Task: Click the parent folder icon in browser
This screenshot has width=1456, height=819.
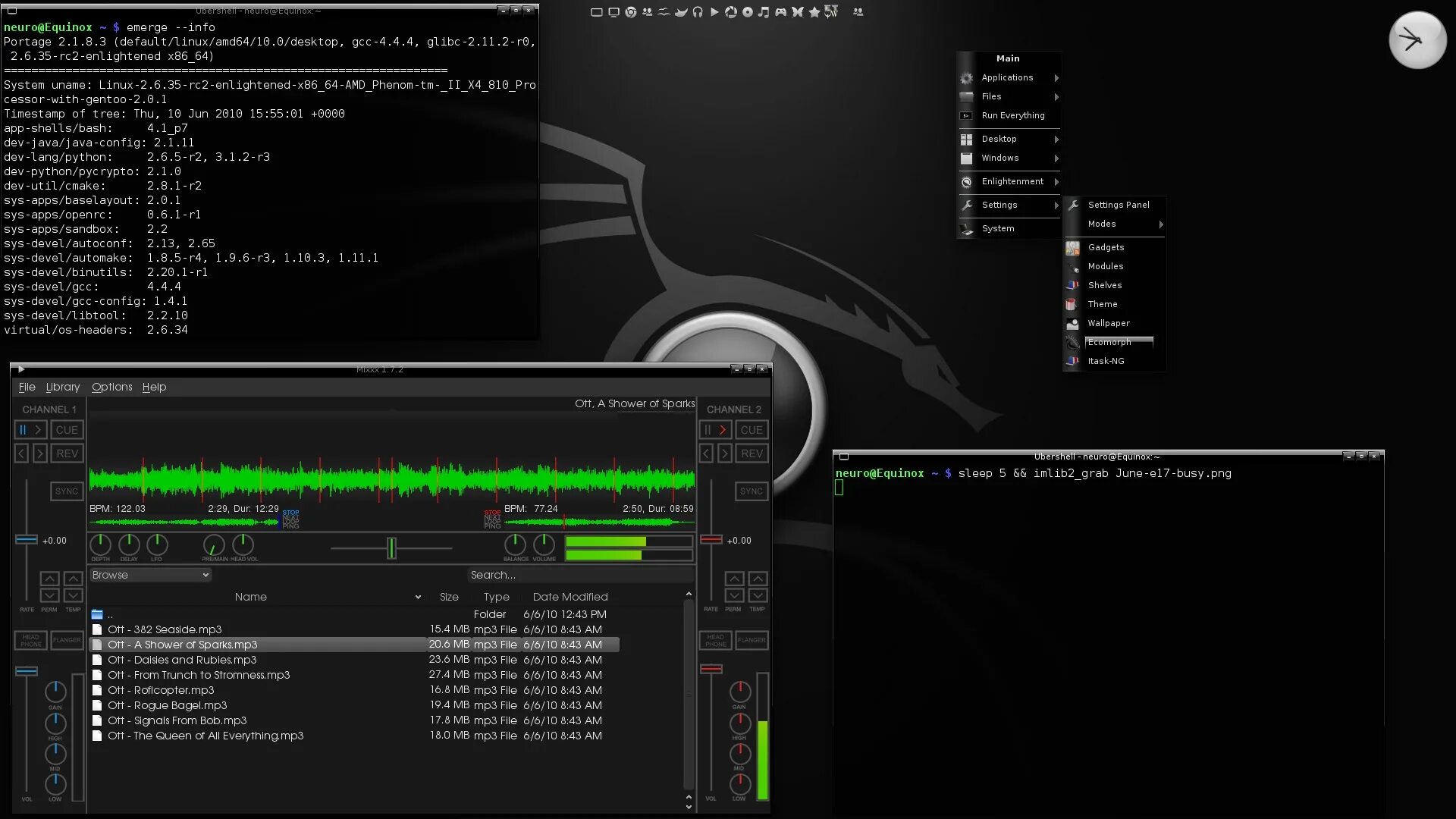Action: (x=97, y=614)
